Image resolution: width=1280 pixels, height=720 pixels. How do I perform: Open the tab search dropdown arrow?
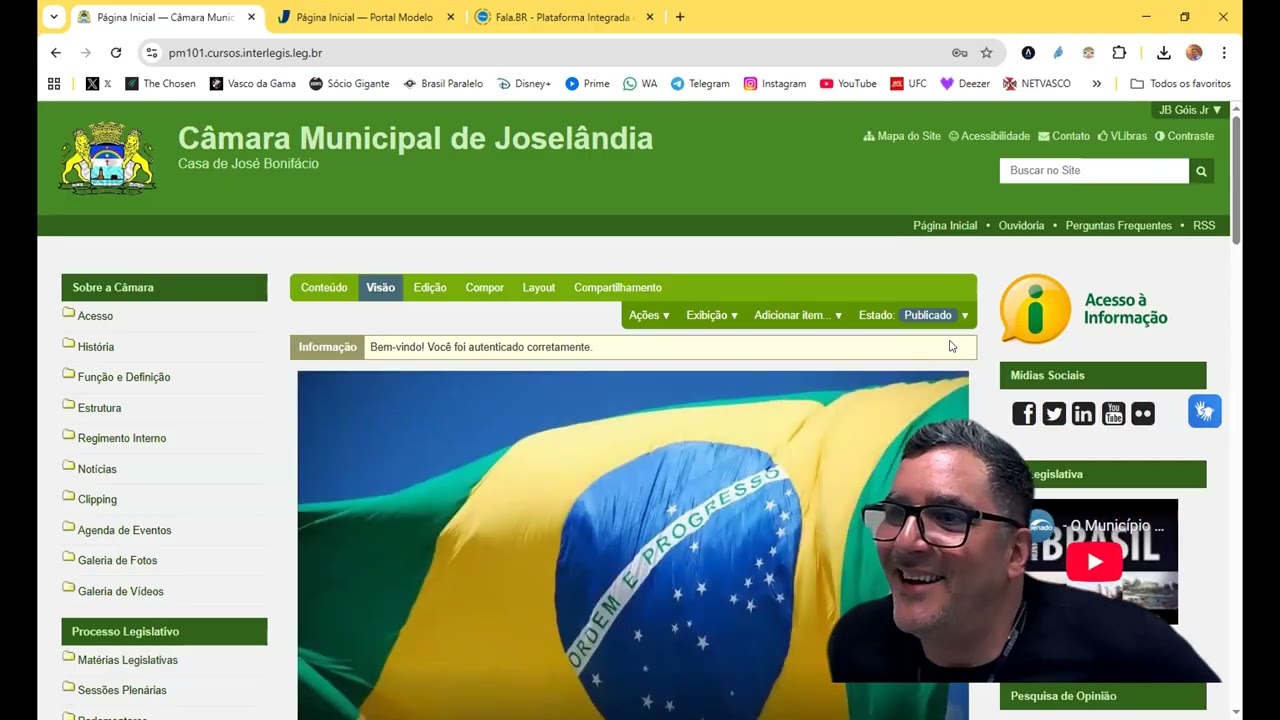[x=54, y=17]
